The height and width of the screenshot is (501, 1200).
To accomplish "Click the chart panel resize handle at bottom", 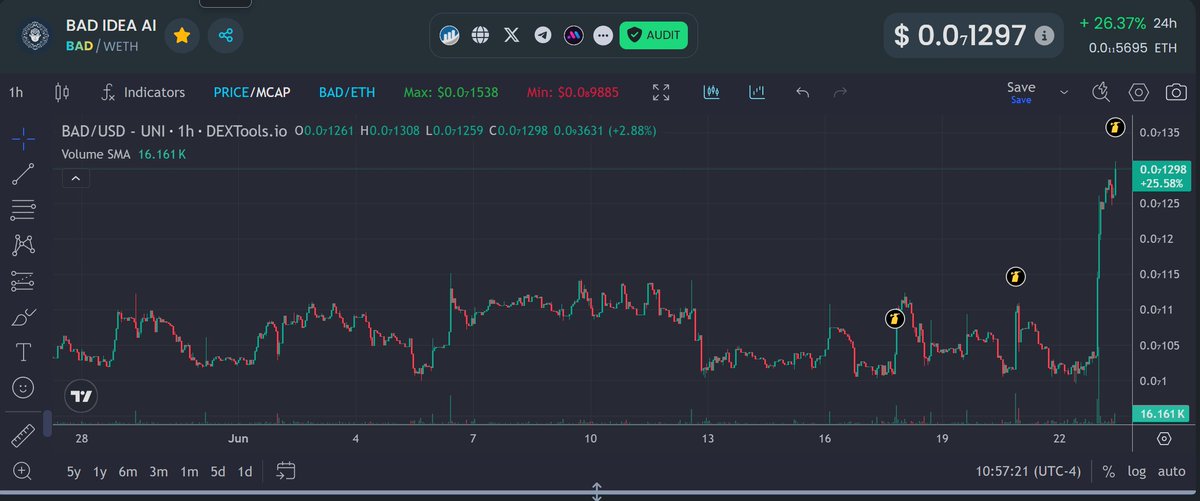I will coord(597,492).
